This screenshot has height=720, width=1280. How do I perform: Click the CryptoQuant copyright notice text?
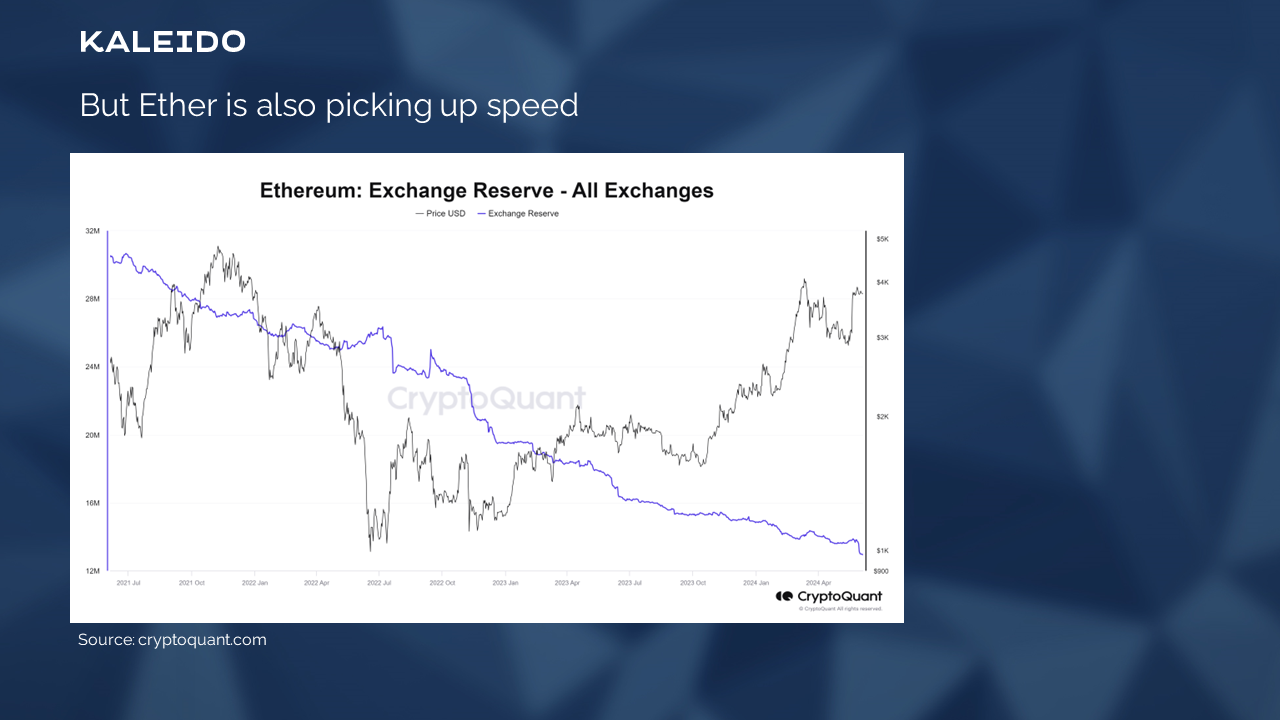(840, 608)
